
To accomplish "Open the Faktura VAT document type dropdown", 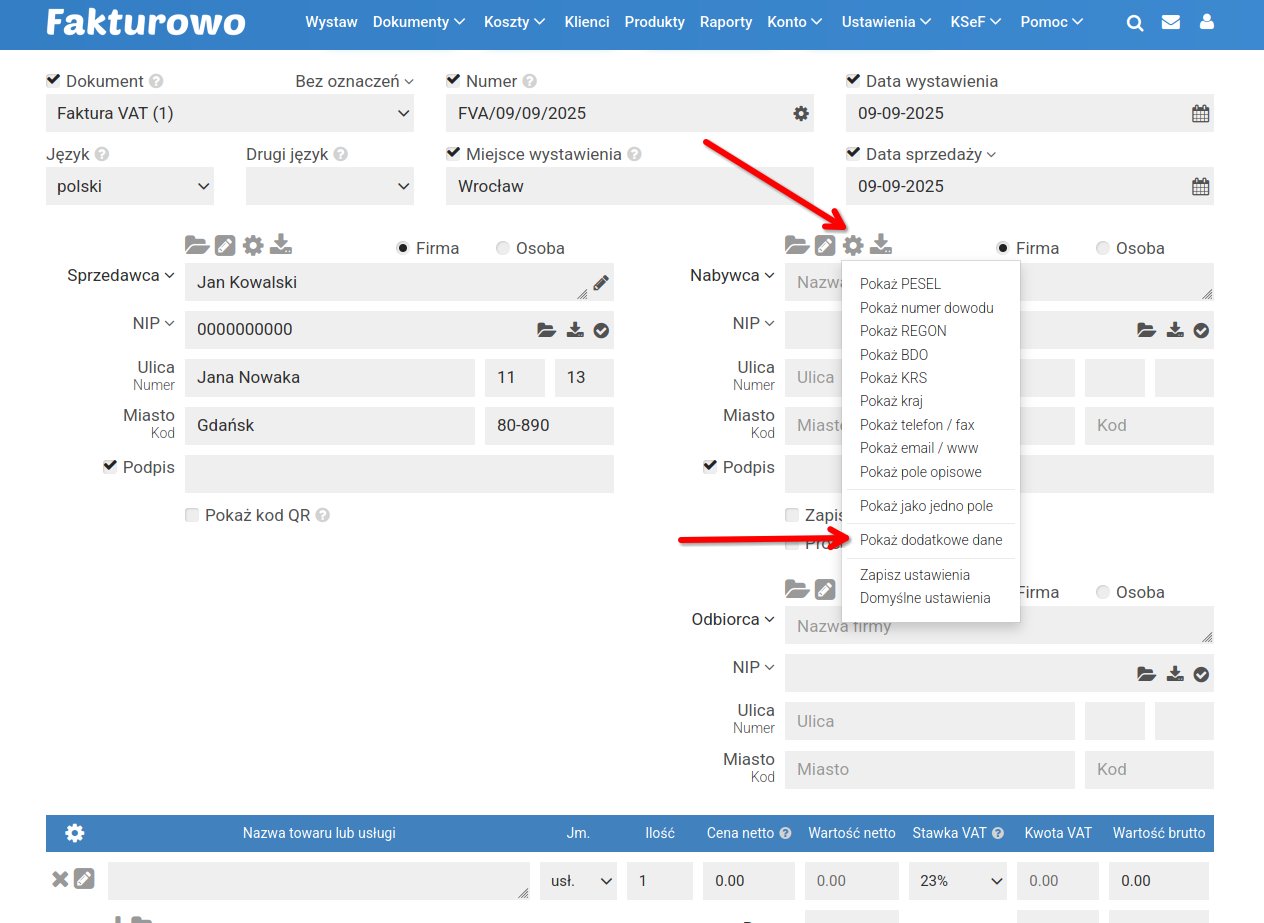I will click(x=229, y=114).
